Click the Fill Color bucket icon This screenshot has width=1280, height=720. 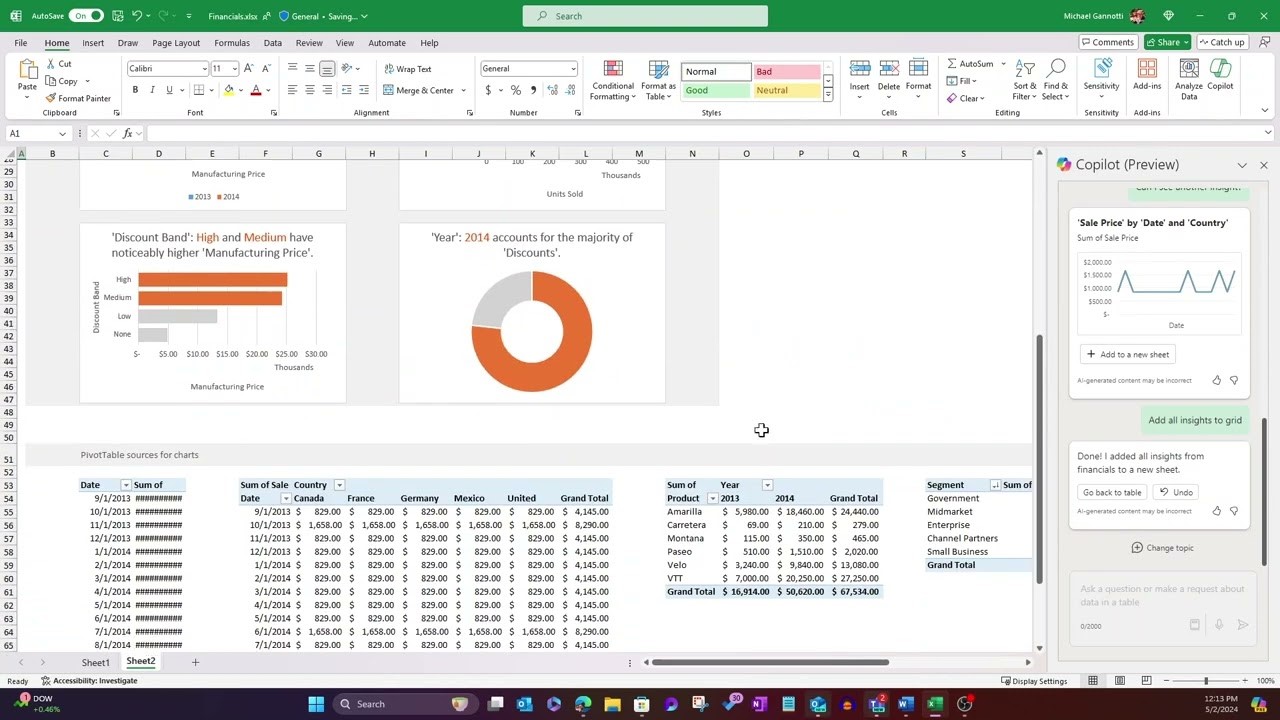tap(229, 90)
